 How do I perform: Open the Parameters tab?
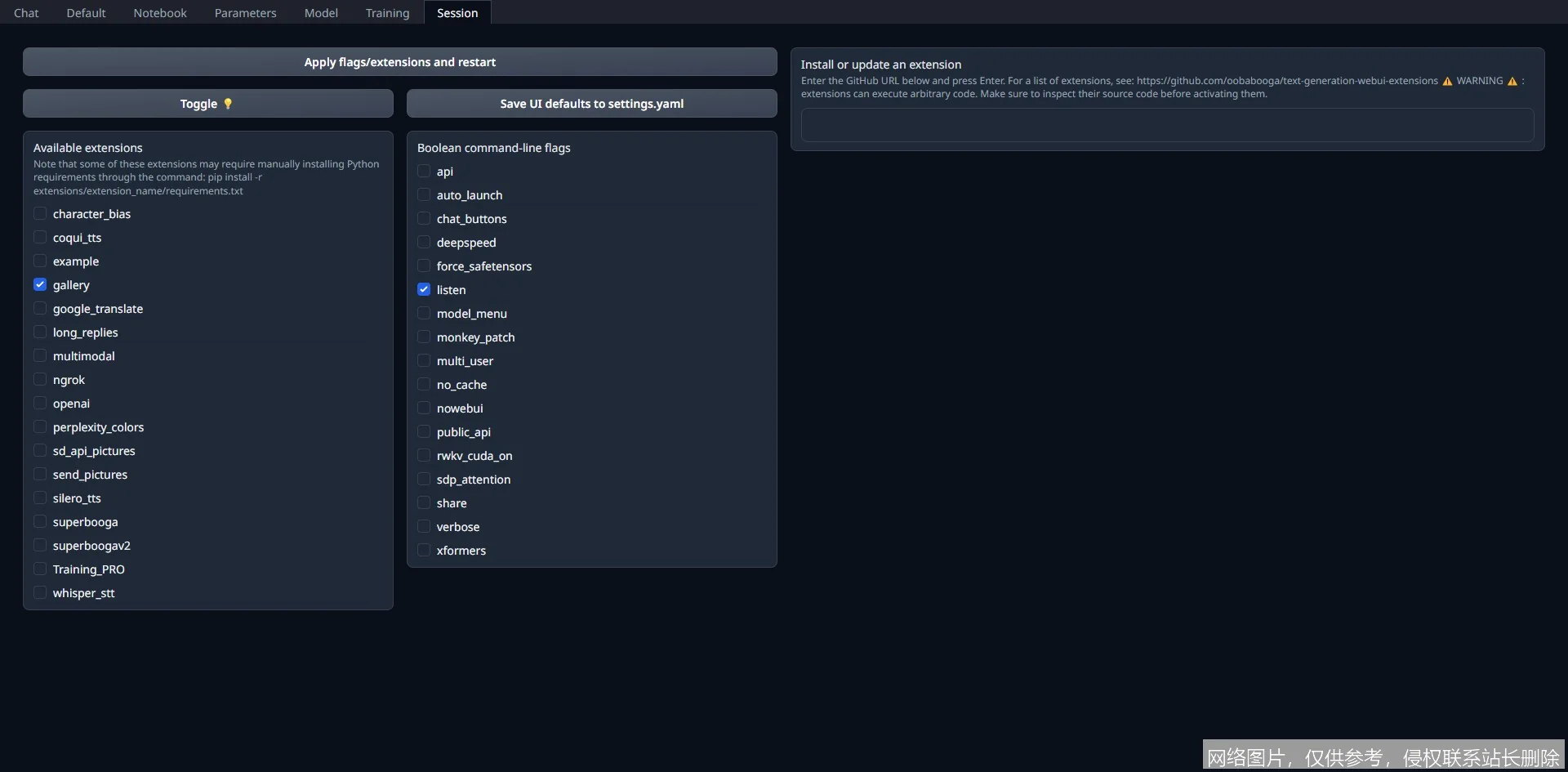(x=245, y=13)
